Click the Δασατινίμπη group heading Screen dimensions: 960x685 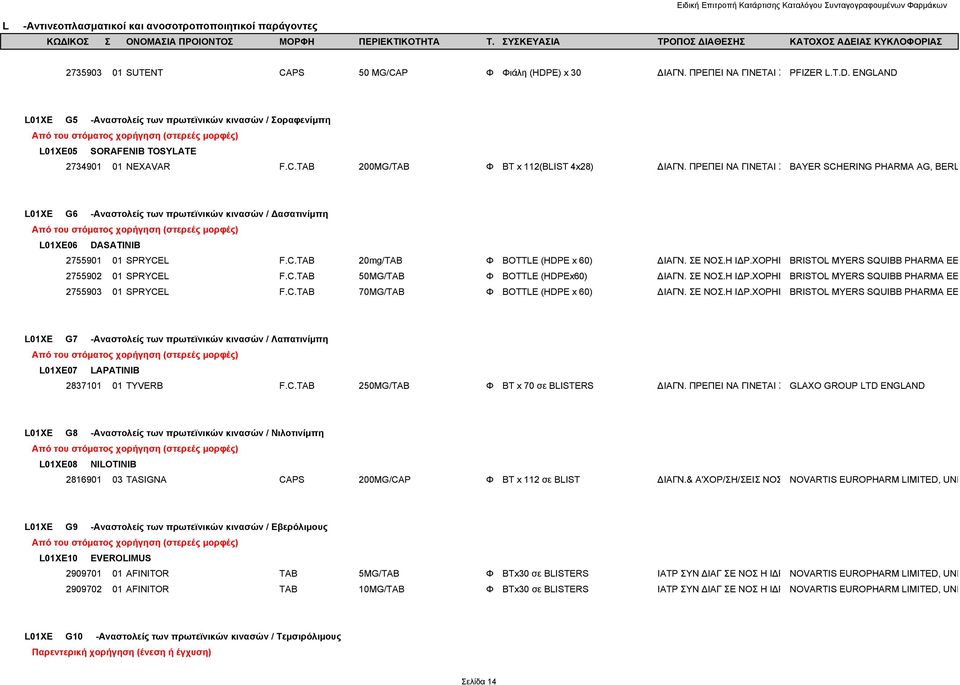pyautogui.click(x=209, y=214)
